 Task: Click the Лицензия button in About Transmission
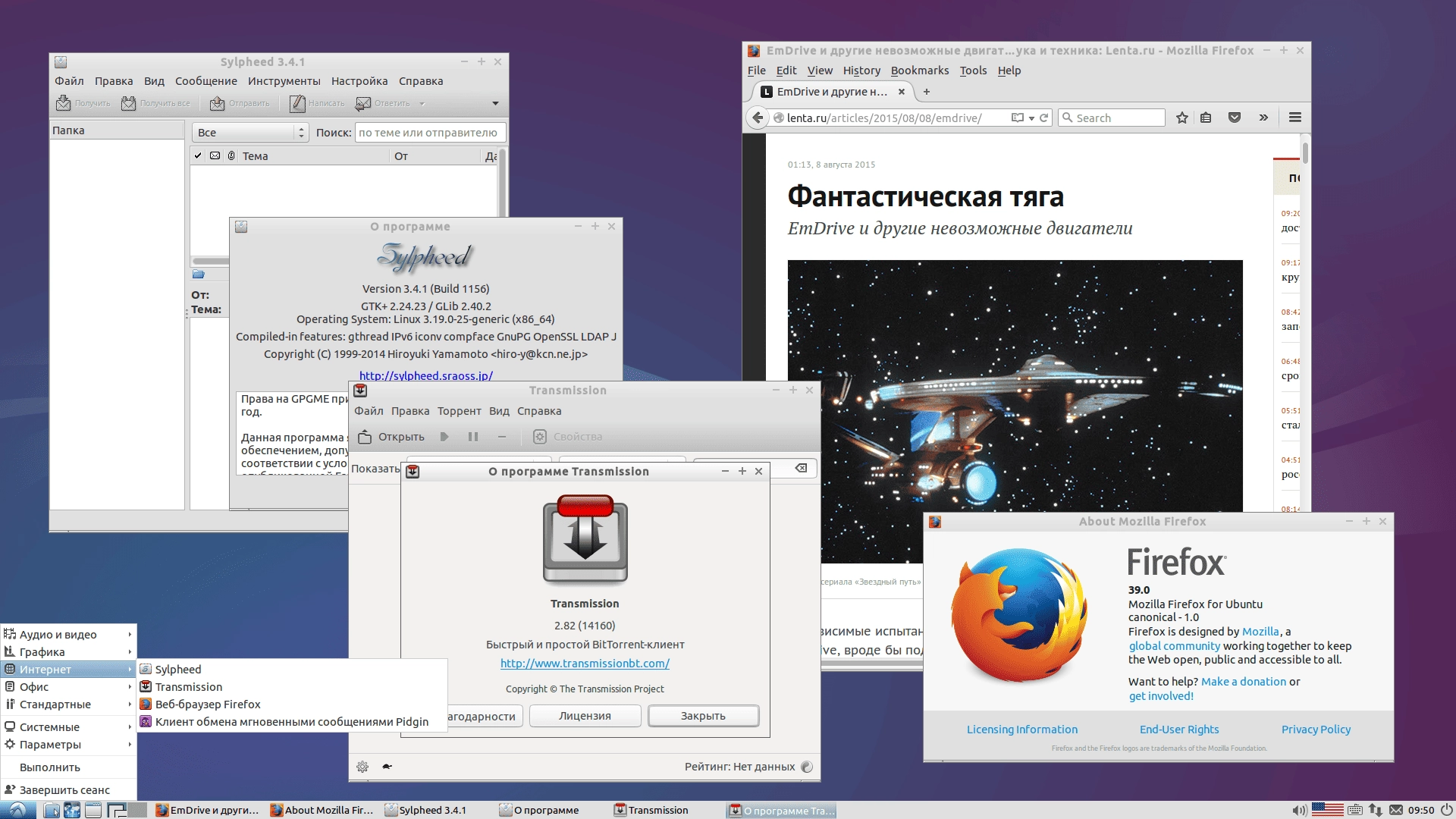(x=585, y=716)
